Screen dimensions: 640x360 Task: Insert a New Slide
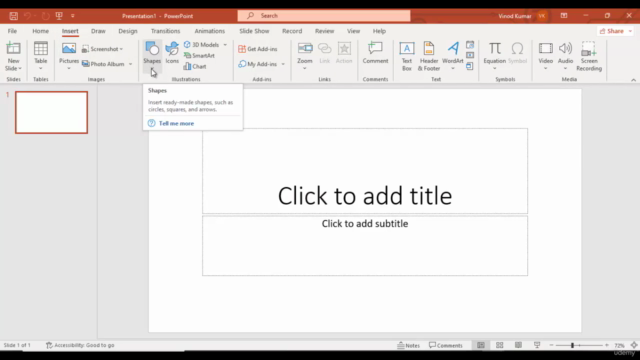click(x=13, y=56)
